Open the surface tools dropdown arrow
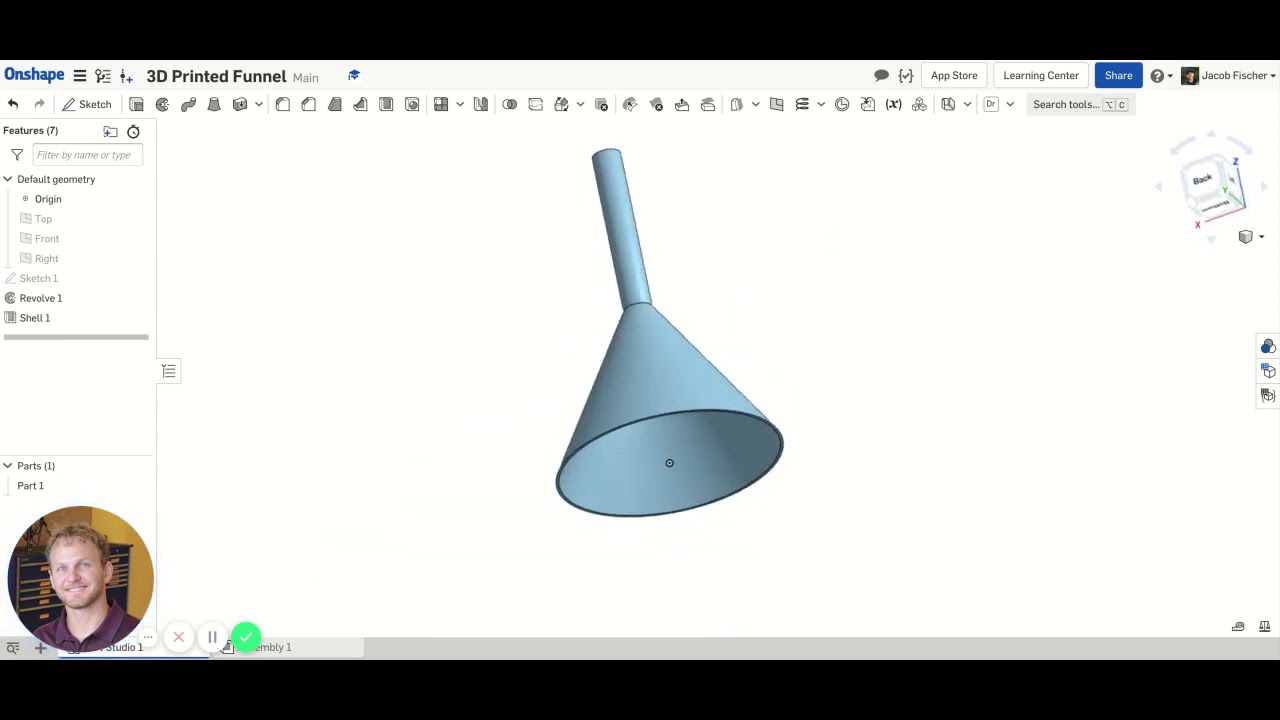The width and height of the screenshot is (1280, 720). point(755,104)
